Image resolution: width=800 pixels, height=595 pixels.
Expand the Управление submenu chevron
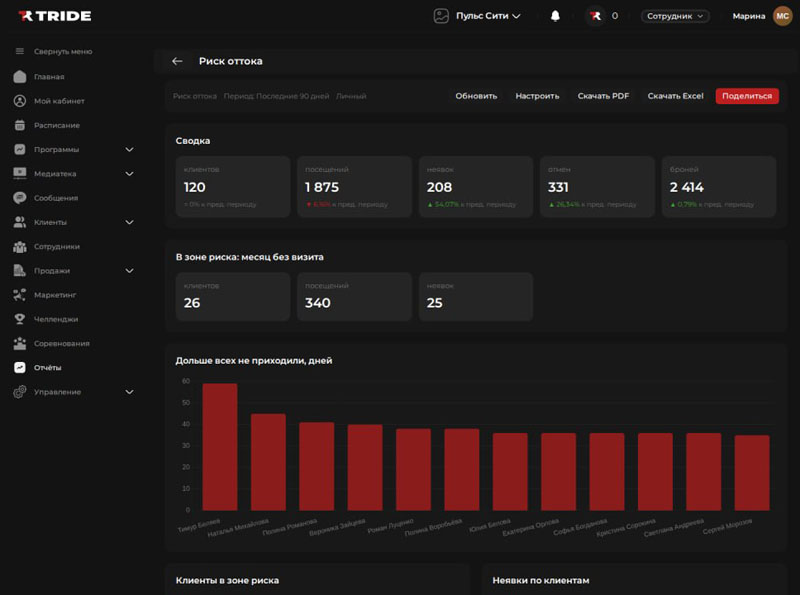tap(130, 392)
